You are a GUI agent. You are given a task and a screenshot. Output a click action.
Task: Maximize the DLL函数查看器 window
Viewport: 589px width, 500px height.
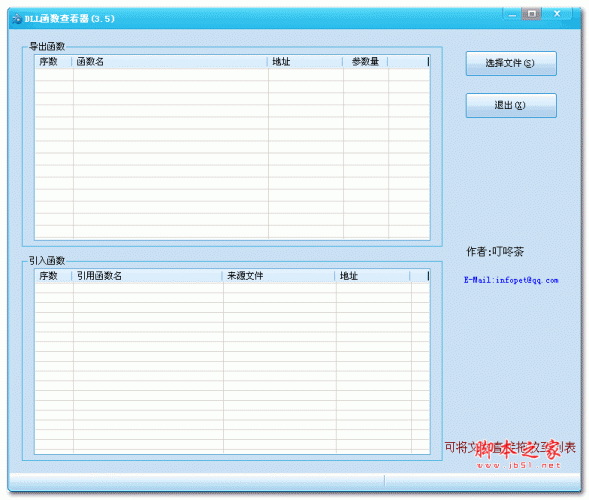[x=532, y=14]
